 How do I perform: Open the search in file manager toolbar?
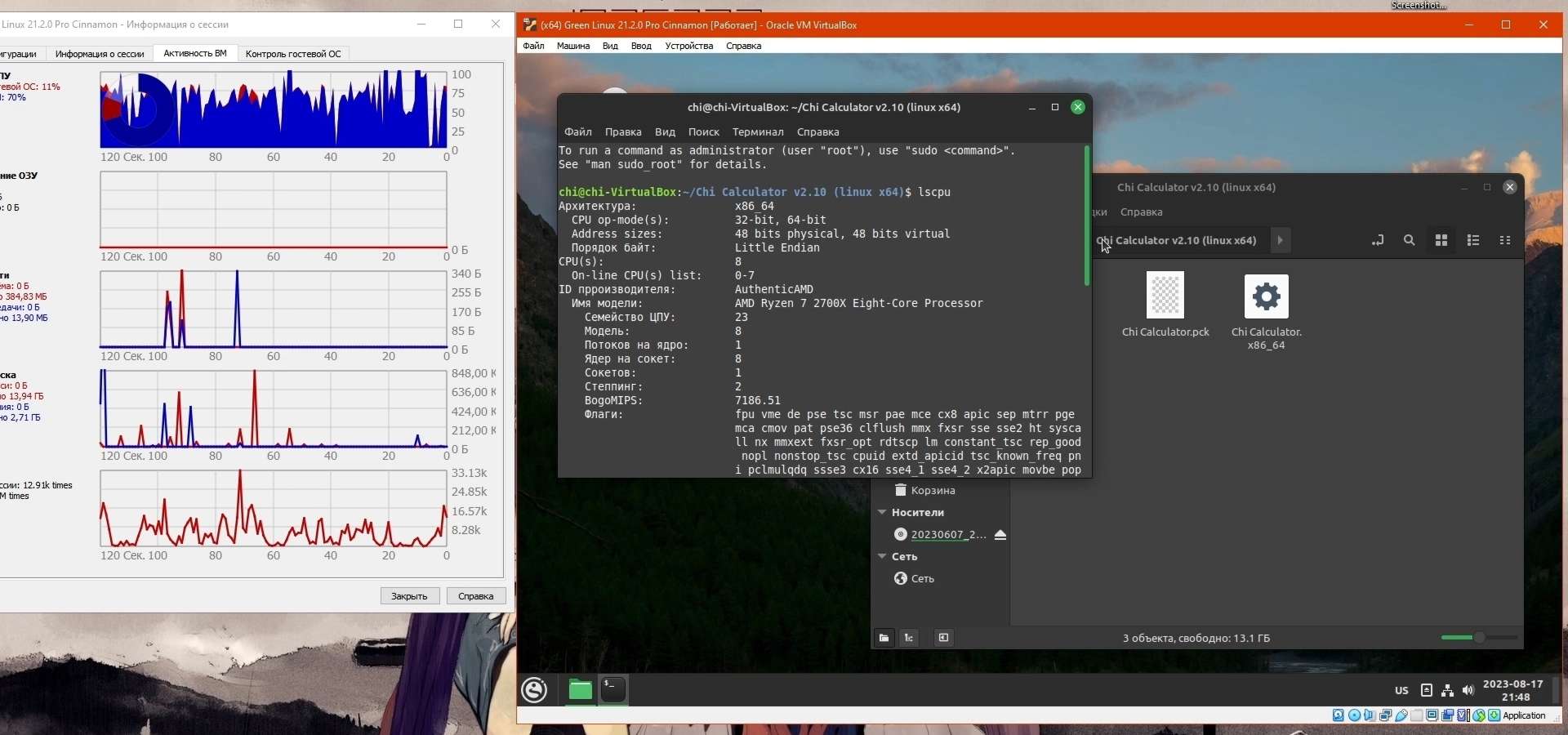tap(1409, 241)
